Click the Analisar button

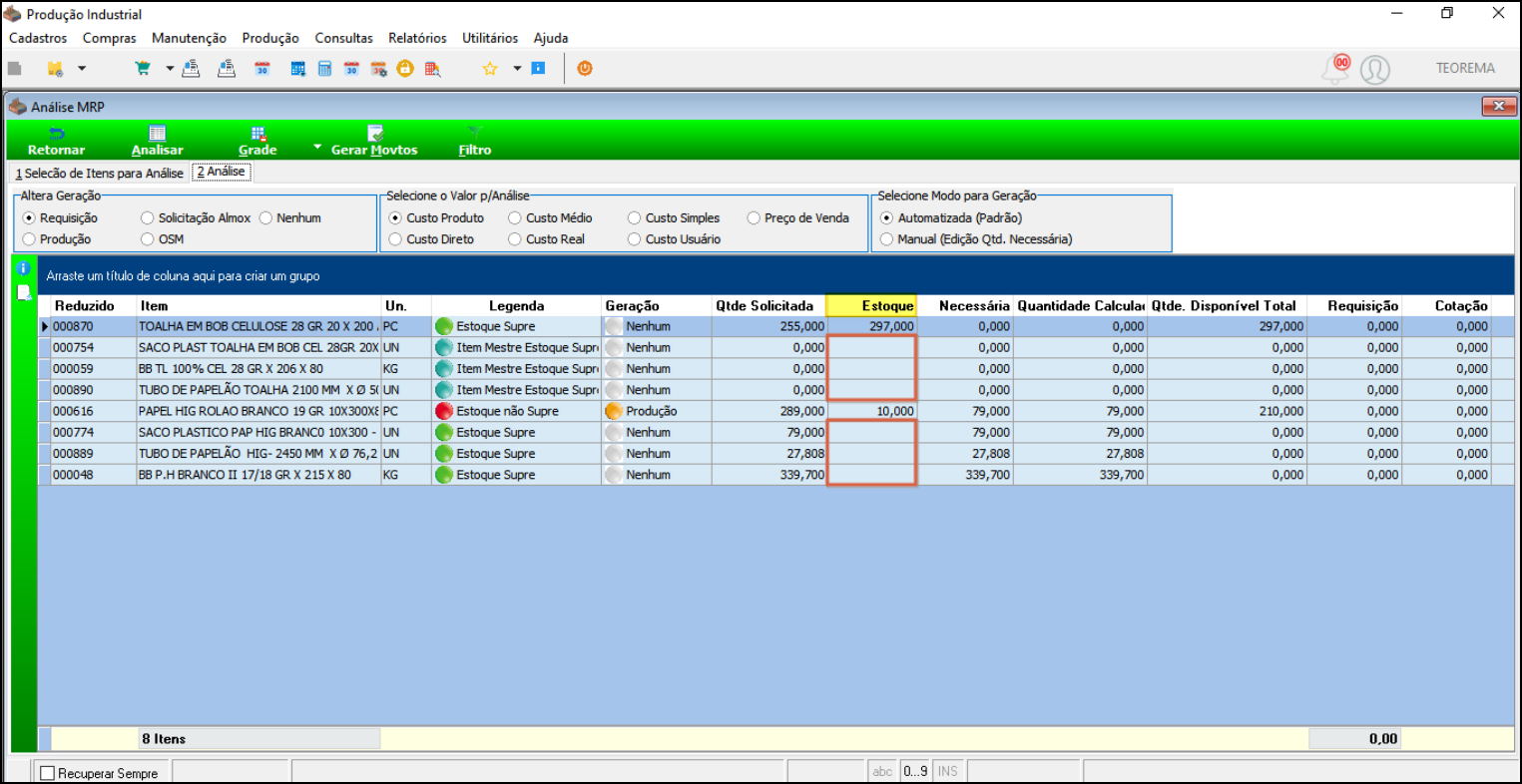pos(158,141)
